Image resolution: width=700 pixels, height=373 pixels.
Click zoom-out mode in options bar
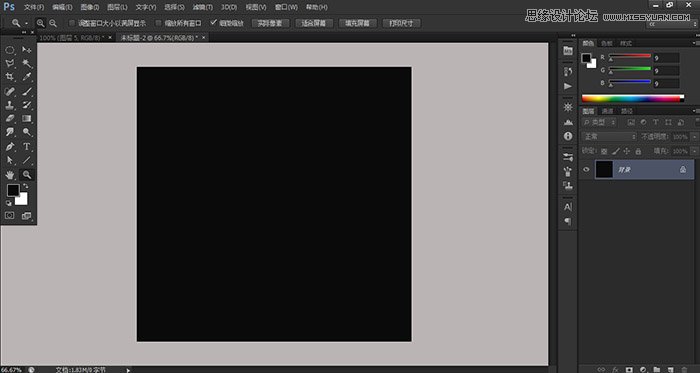[53, 23]
